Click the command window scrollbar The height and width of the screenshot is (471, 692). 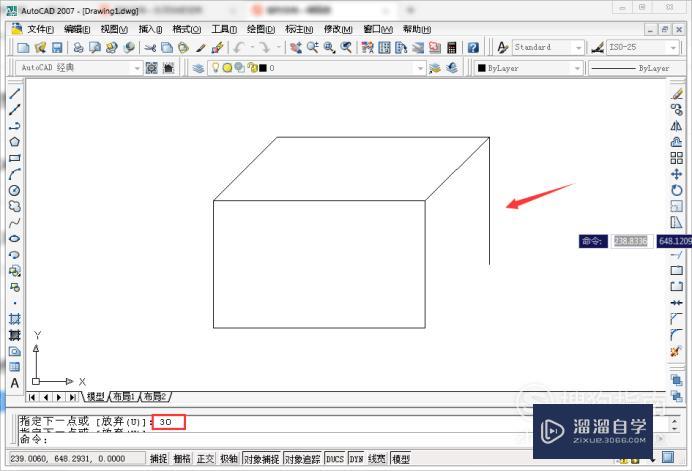[674, 425]
